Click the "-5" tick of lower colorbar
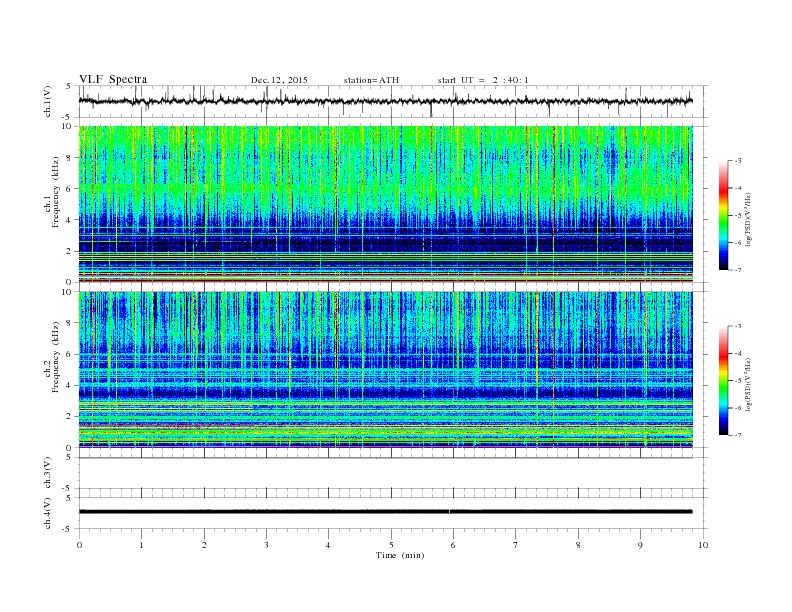Screen dimensions: 792x612 [x=738, y=381]
